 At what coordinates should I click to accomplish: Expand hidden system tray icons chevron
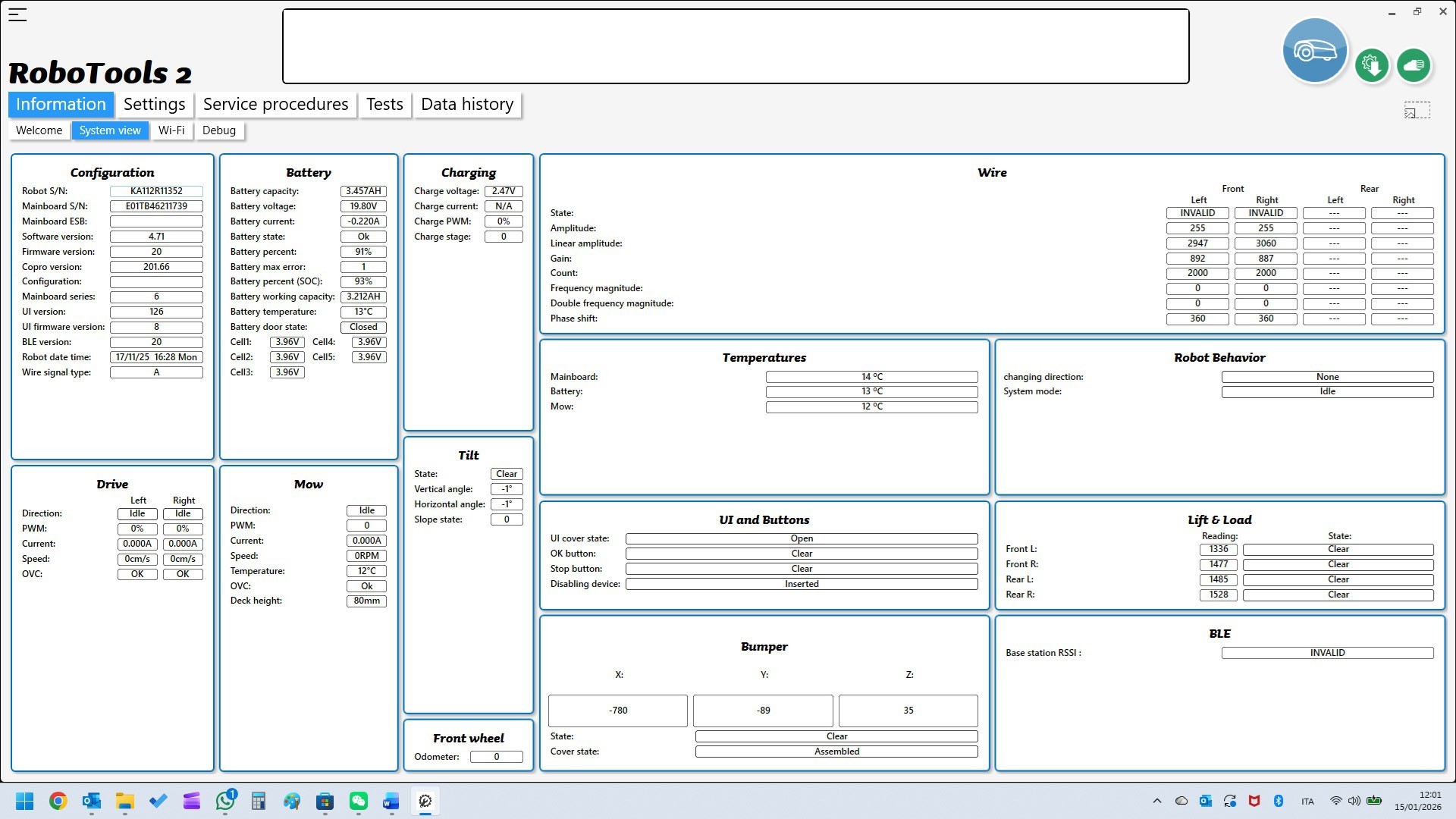pos(1156,801)
